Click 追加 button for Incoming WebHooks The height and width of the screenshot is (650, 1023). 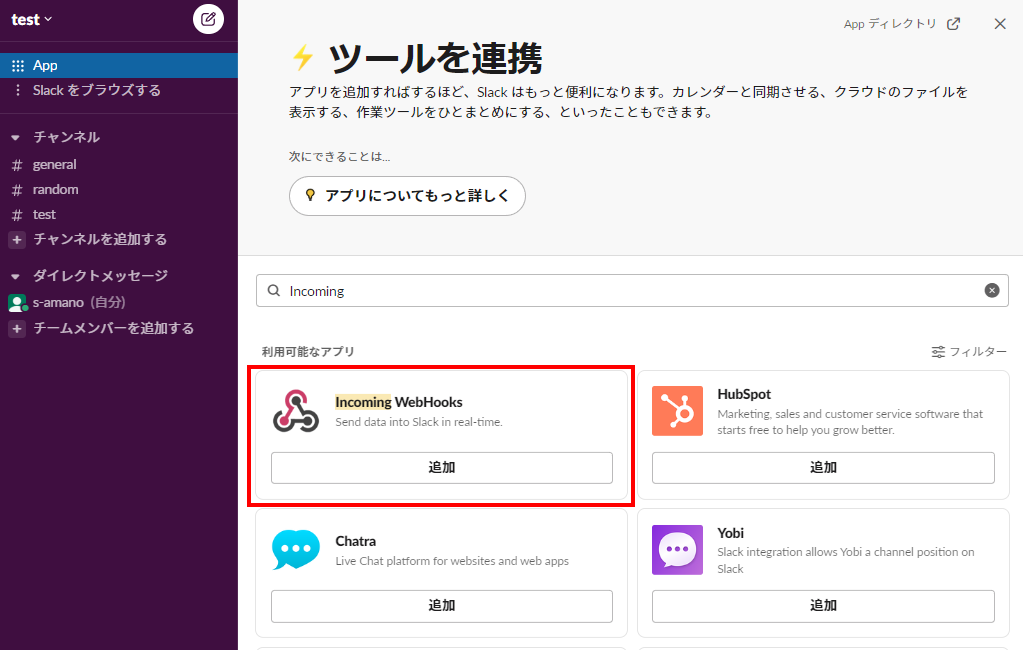click(x=441, y=467)
